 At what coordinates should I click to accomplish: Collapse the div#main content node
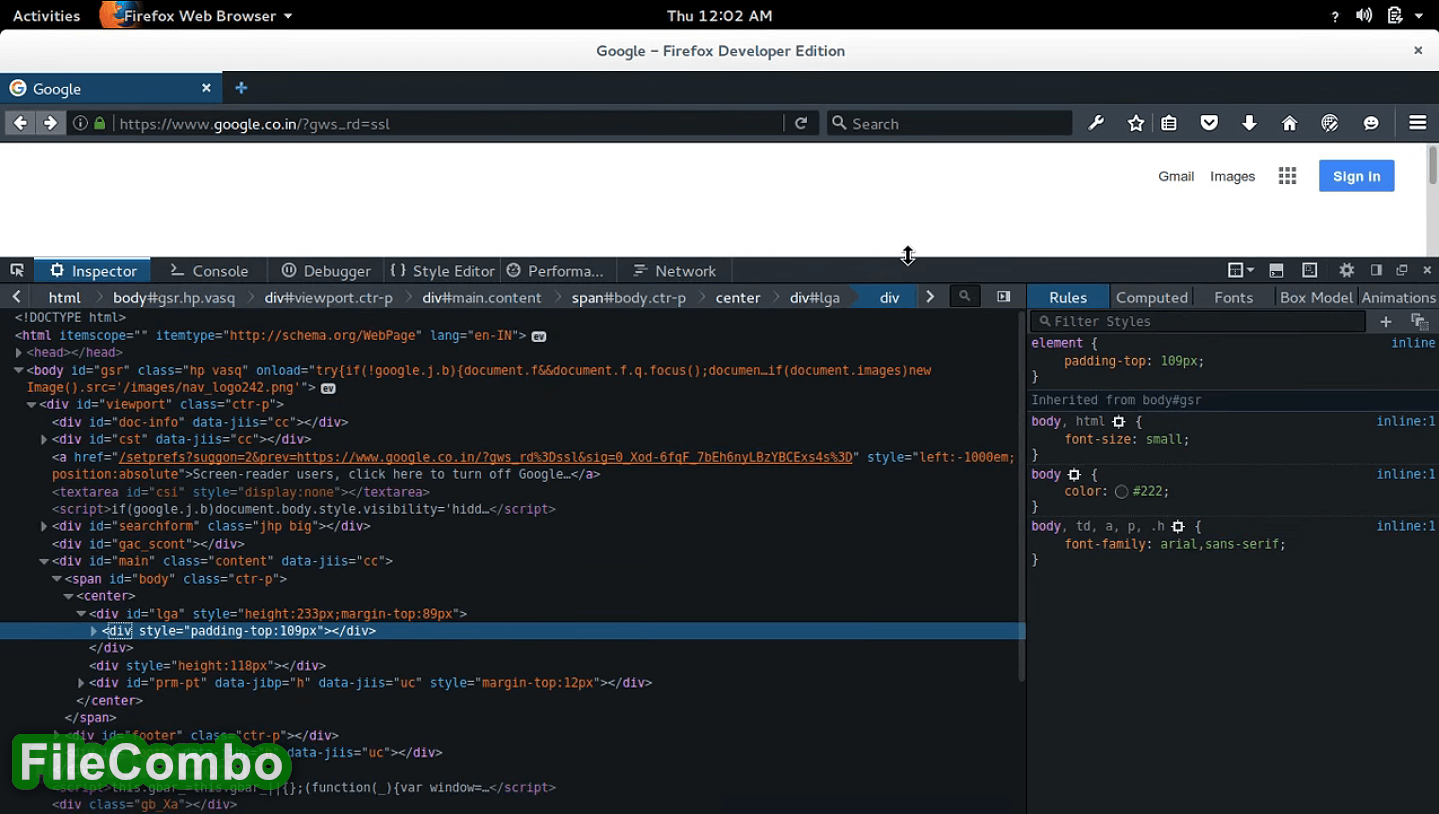pos(44,561)
